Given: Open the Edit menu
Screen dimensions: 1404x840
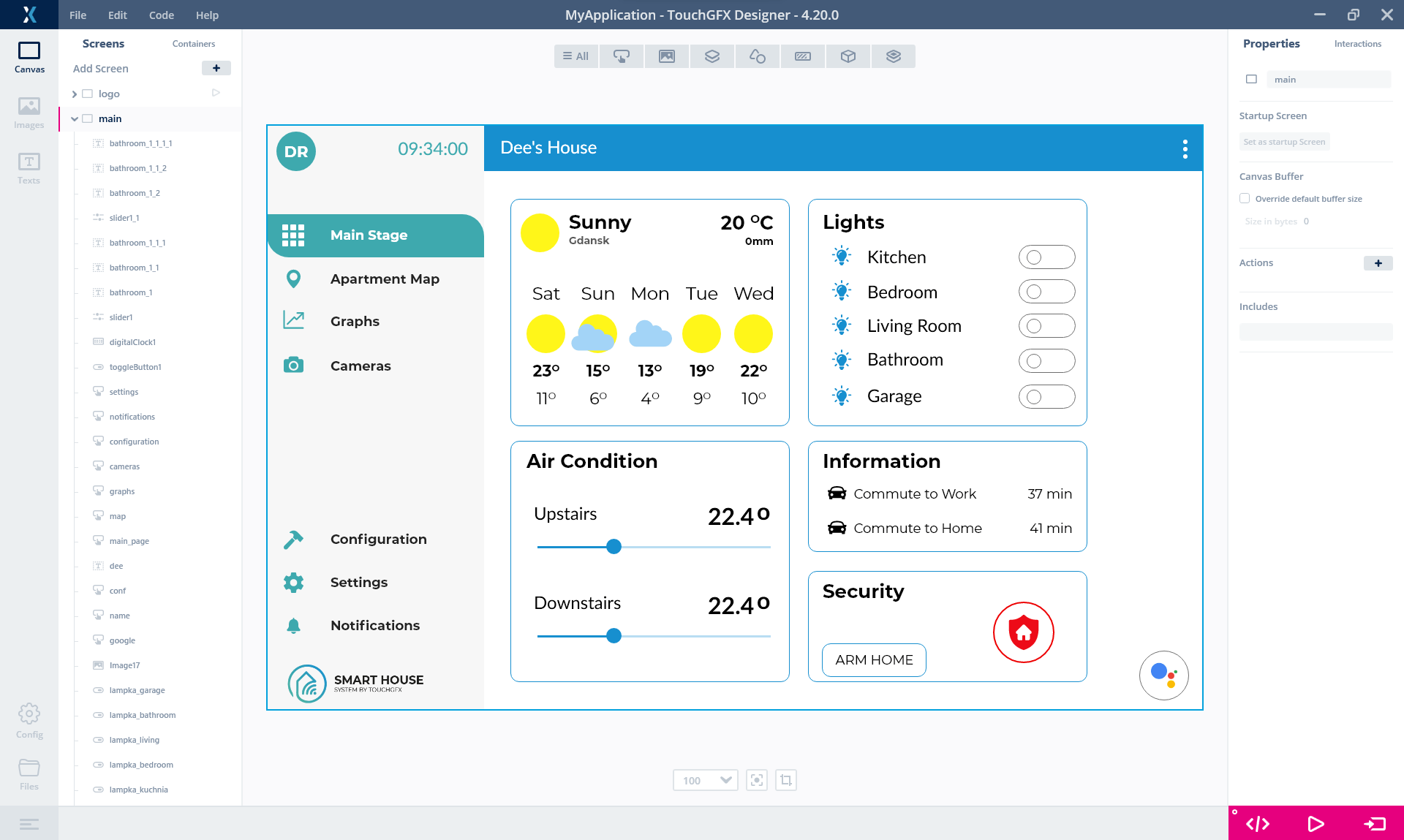Looking at the screenshot, I should 117,15.
